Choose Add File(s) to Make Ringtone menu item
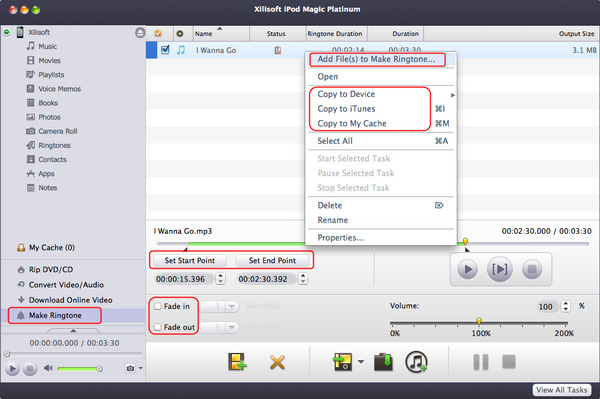 (377, 59)
